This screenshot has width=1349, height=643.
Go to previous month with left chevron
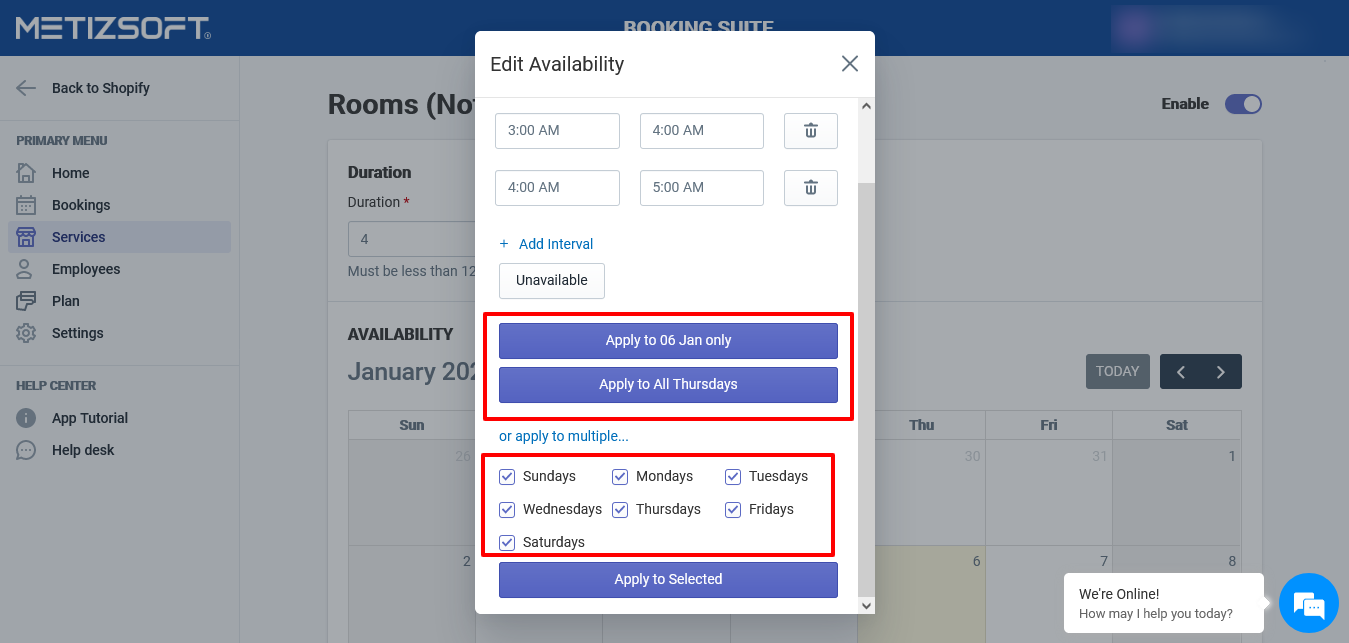(1181, 372)
